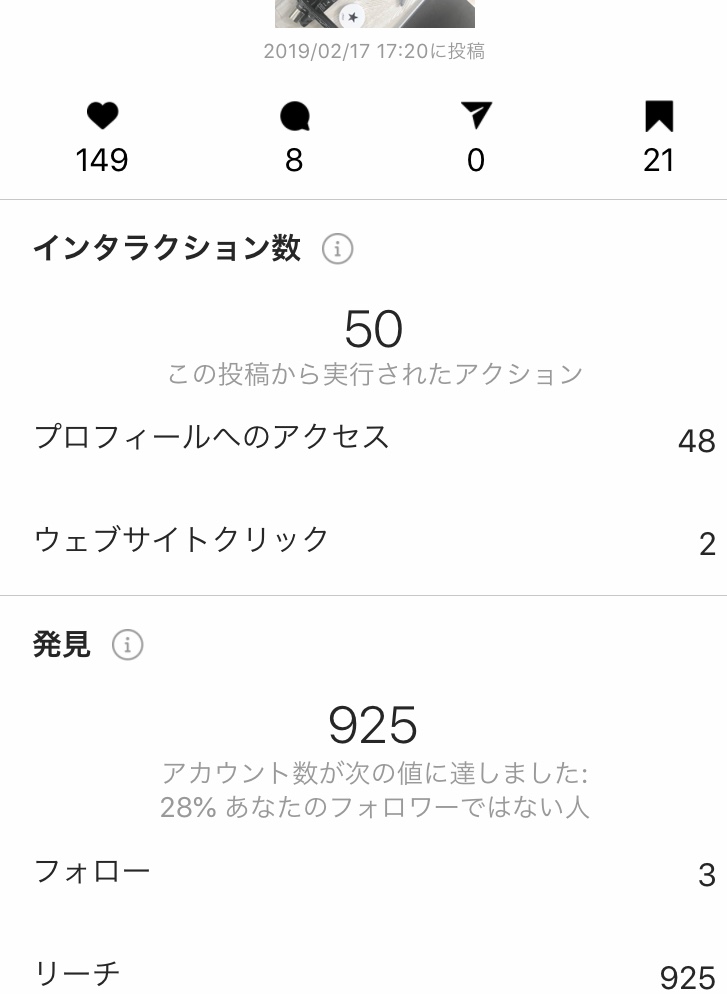727x994 pixels.
Task: Select the post thumbnail image
Action: (x=375, y=13)
